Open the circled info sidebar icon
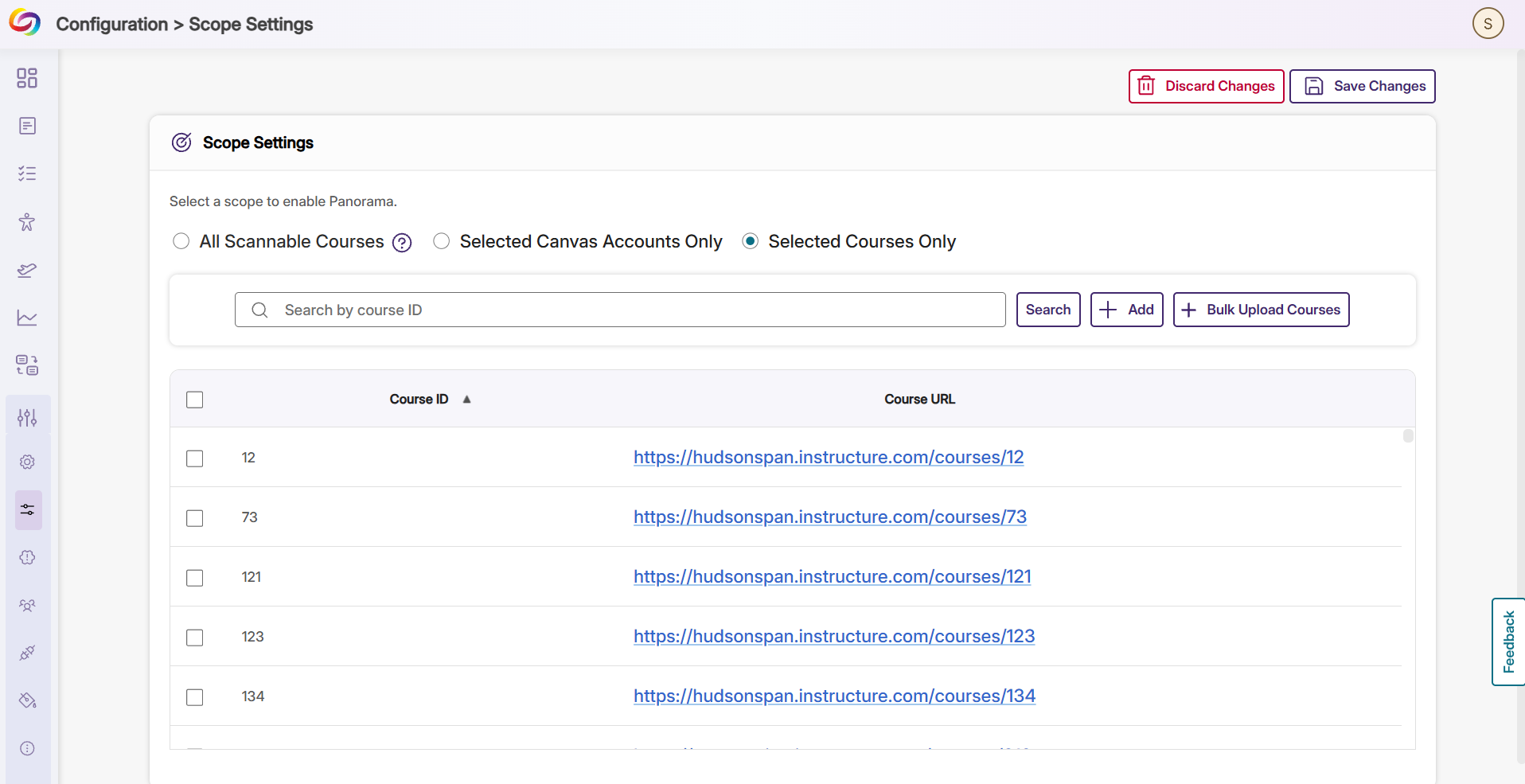Viewport: 1525px width, 784px height. coord(27,749)
